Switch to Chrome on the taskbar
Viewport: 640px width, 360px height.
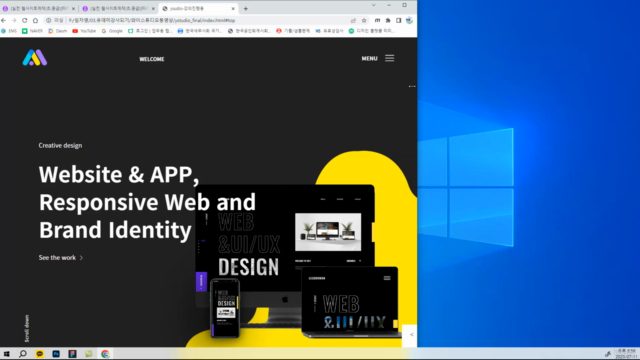105,354
